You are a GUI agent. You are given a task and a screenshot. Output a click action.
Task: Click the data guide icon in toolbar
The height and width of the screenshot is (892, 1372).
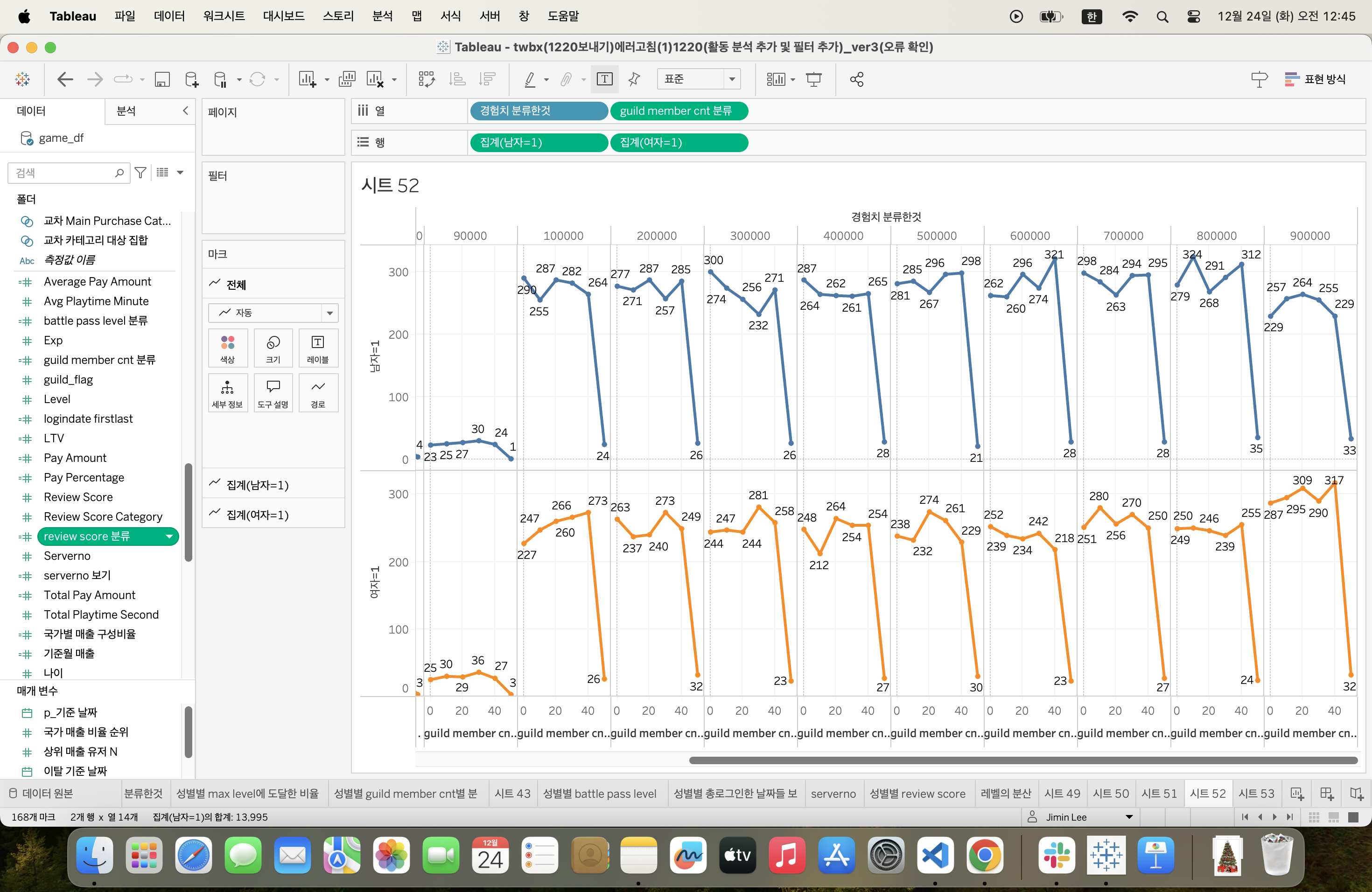tap(1259, 79)
